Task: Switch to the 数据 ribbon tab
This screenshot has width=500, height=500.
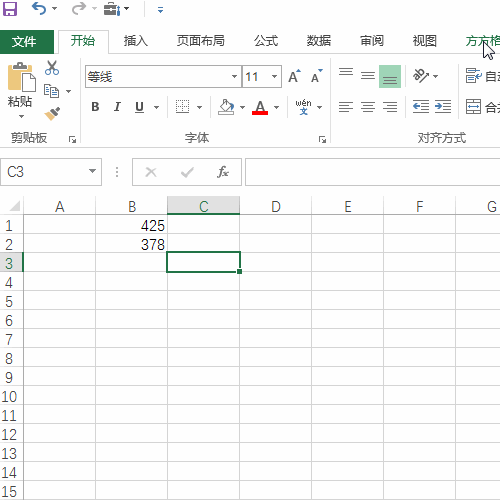Action: 319,41
